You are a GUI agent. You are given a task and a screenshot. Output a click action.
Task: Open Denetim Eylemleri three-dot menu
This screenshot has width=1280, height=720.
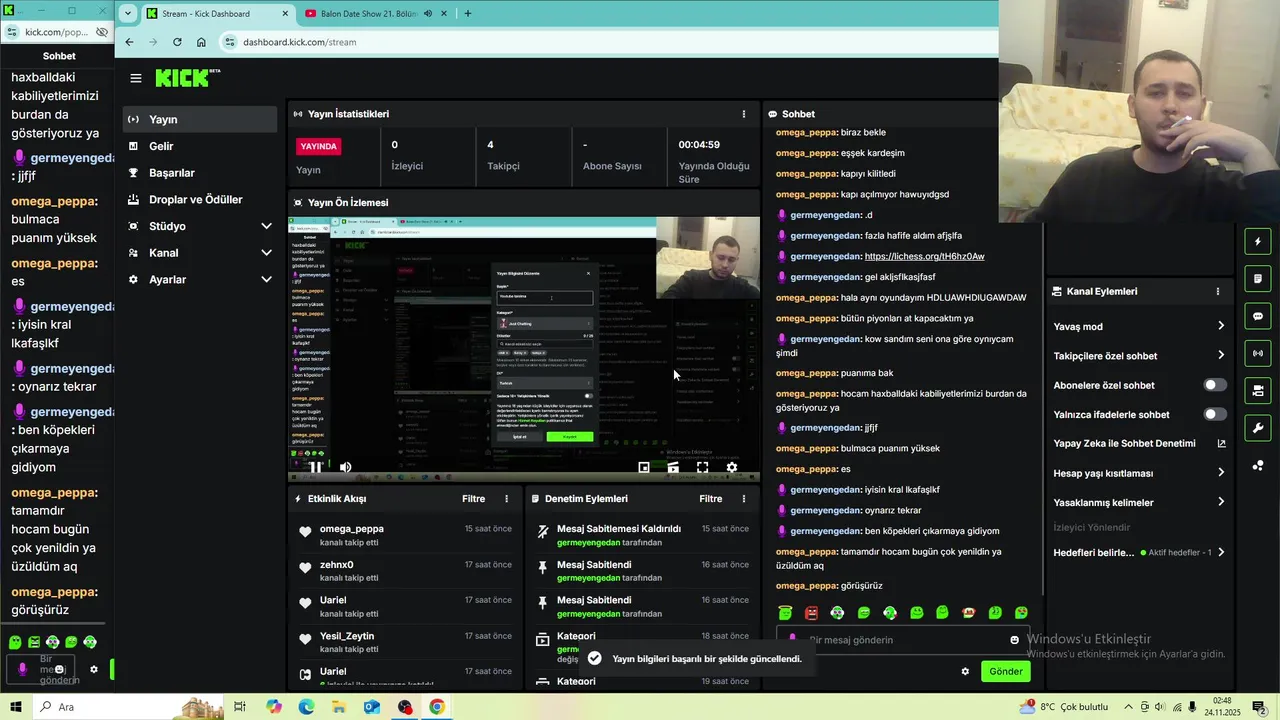[x=743, y=499]
